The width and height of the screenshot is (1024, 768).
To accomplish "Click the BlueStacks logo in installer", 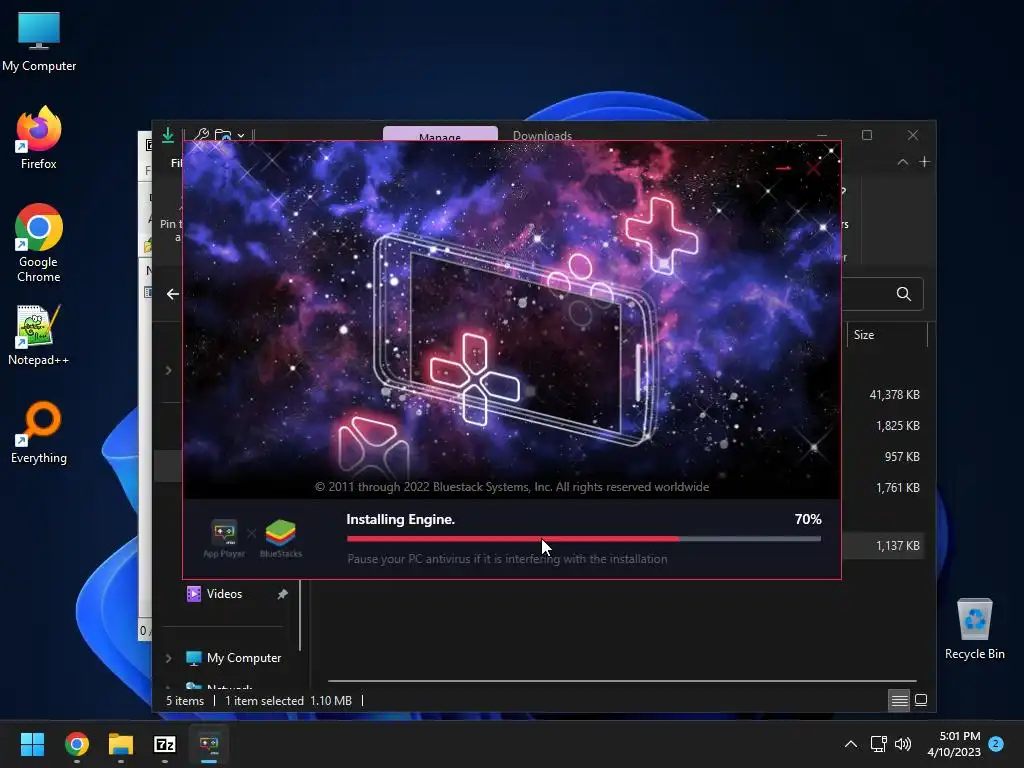I will pyautogui.click(x=281, y=538).
